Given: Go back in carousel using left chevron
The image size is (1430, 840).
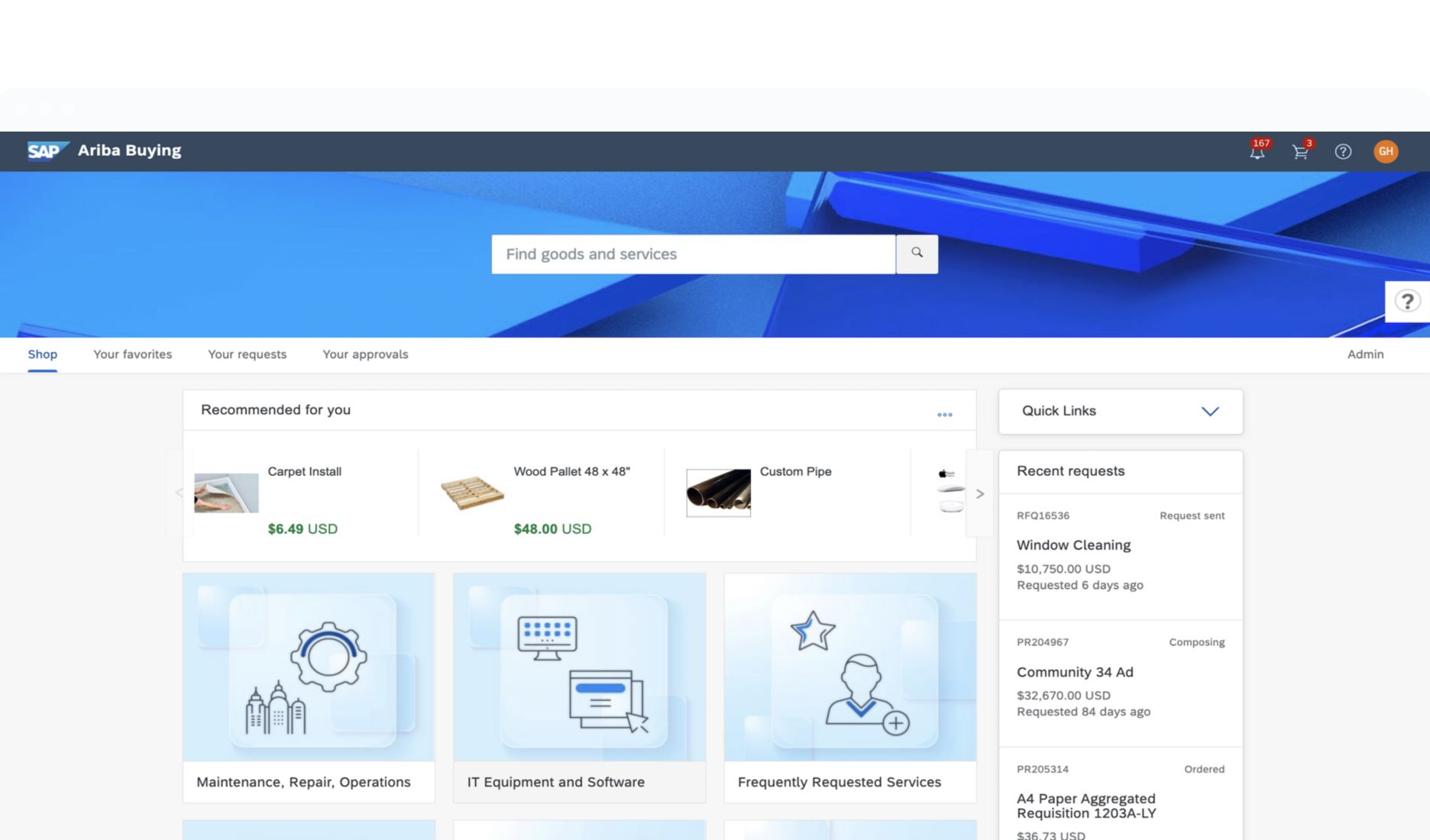Looking at the screenshot, I should (x=178, y=493).
